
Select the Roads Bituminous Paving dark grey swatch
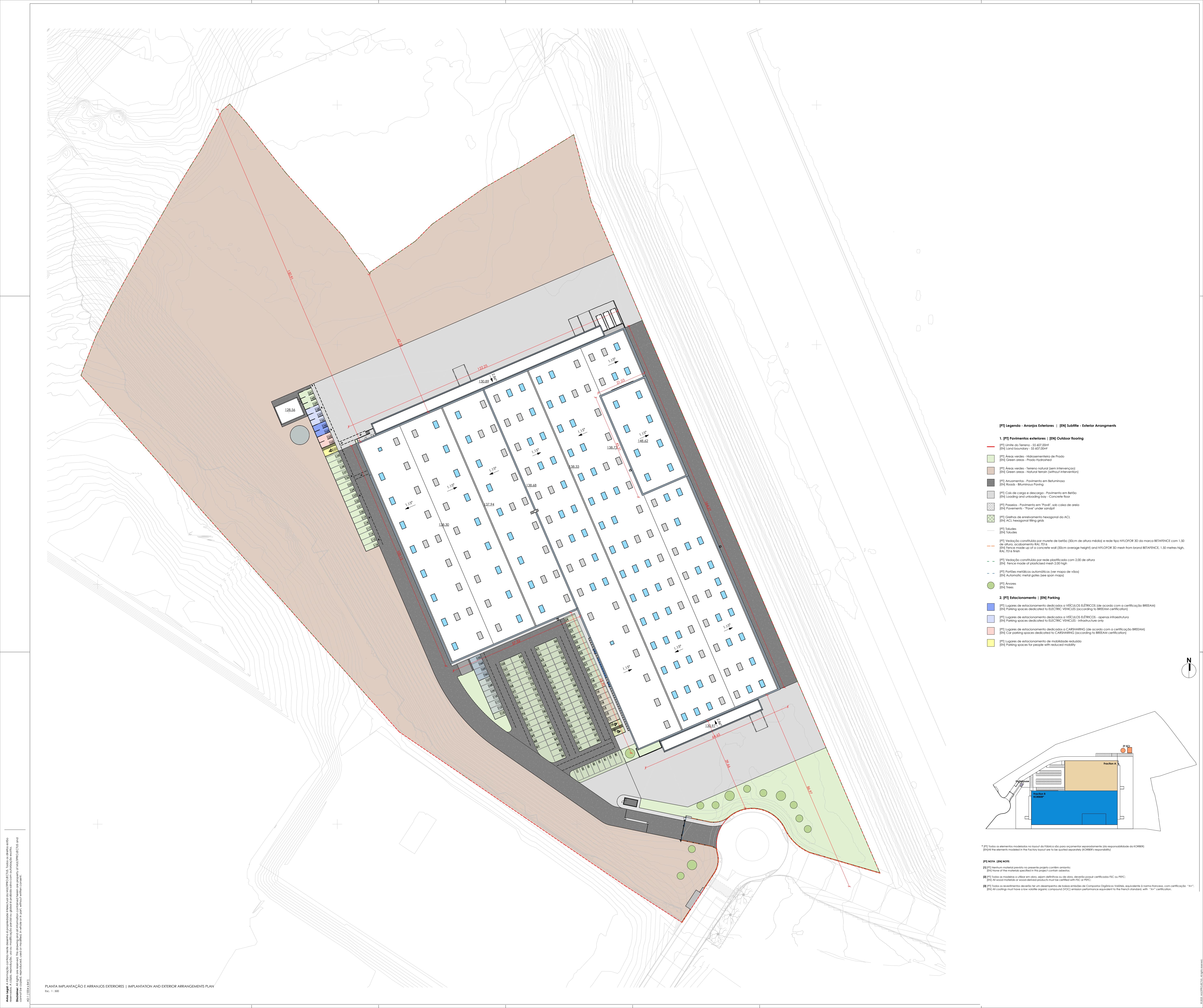click(991, 483)
